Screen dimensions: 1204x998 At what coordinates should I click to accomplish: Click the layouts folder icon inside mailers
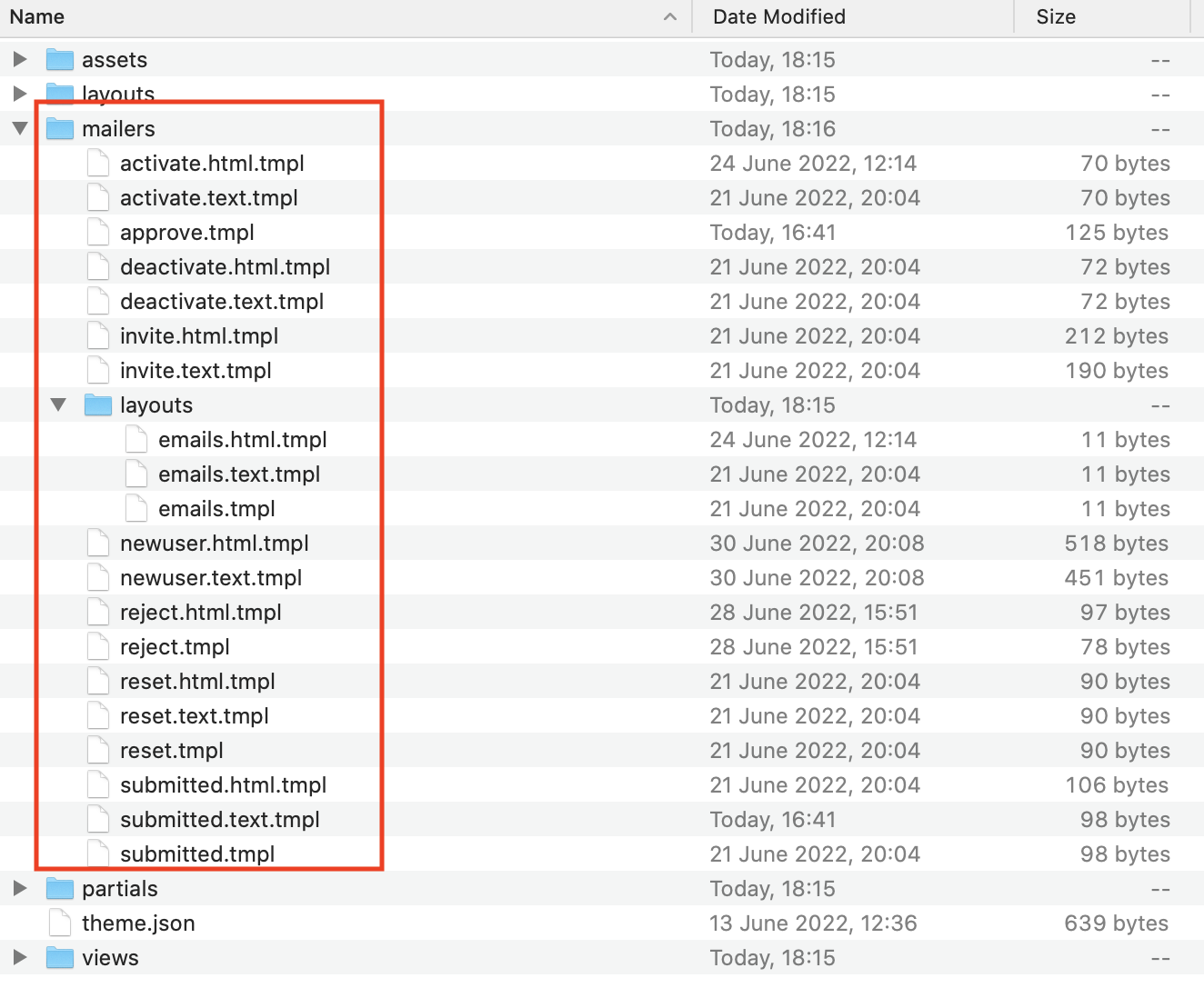[97, 404]
